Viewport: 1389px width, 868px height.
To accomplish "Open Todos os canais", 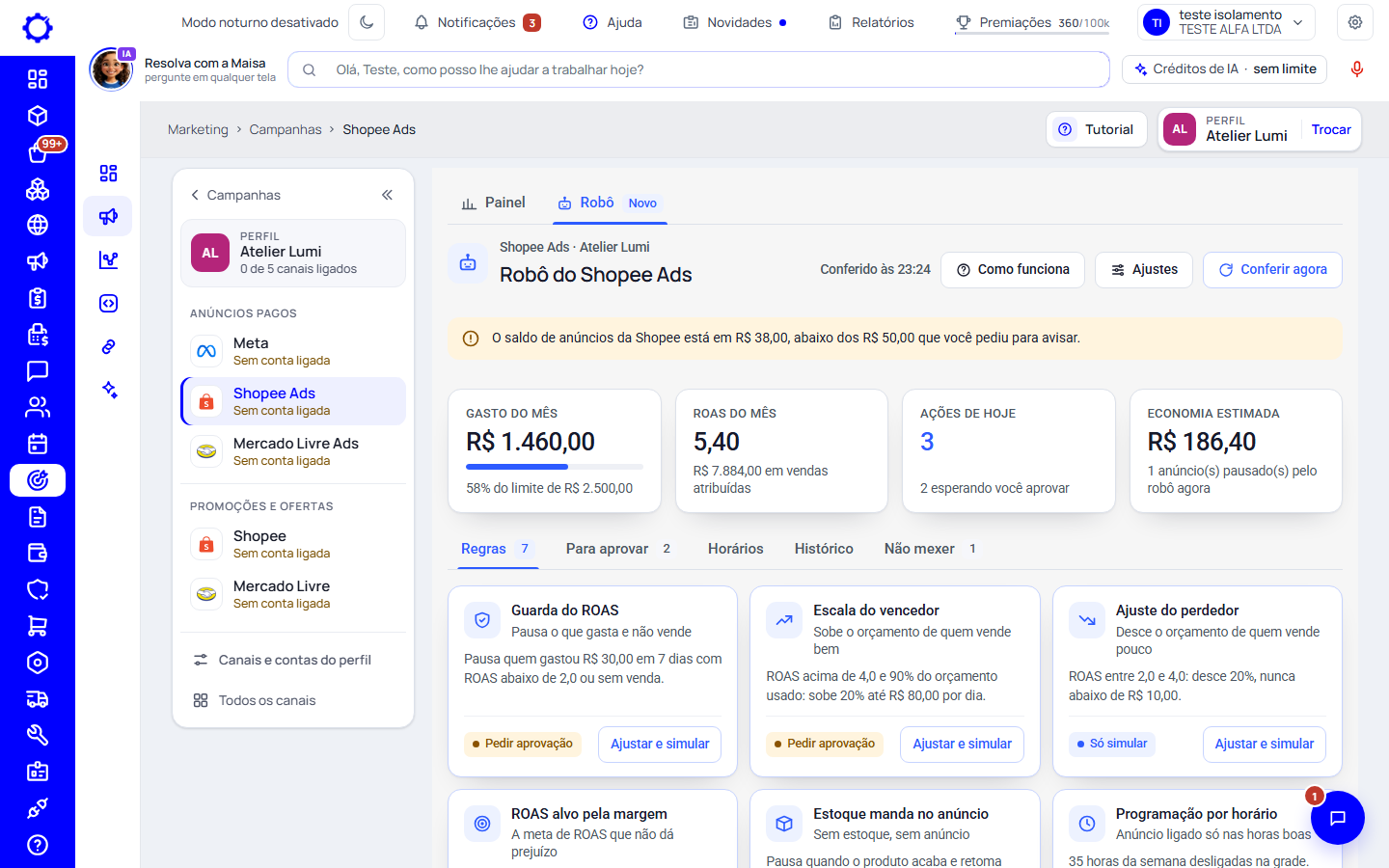I will [x=293, y=700].
